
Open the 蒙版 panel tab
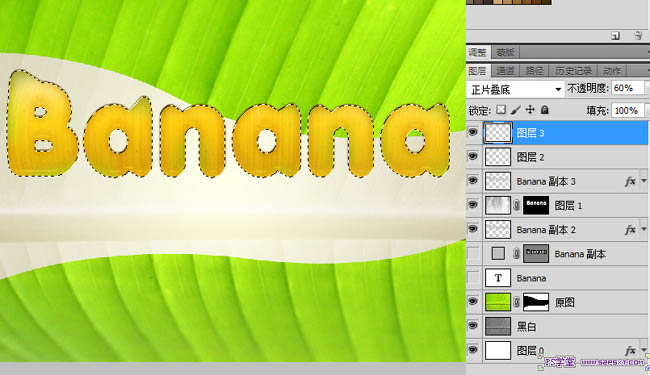505,52
